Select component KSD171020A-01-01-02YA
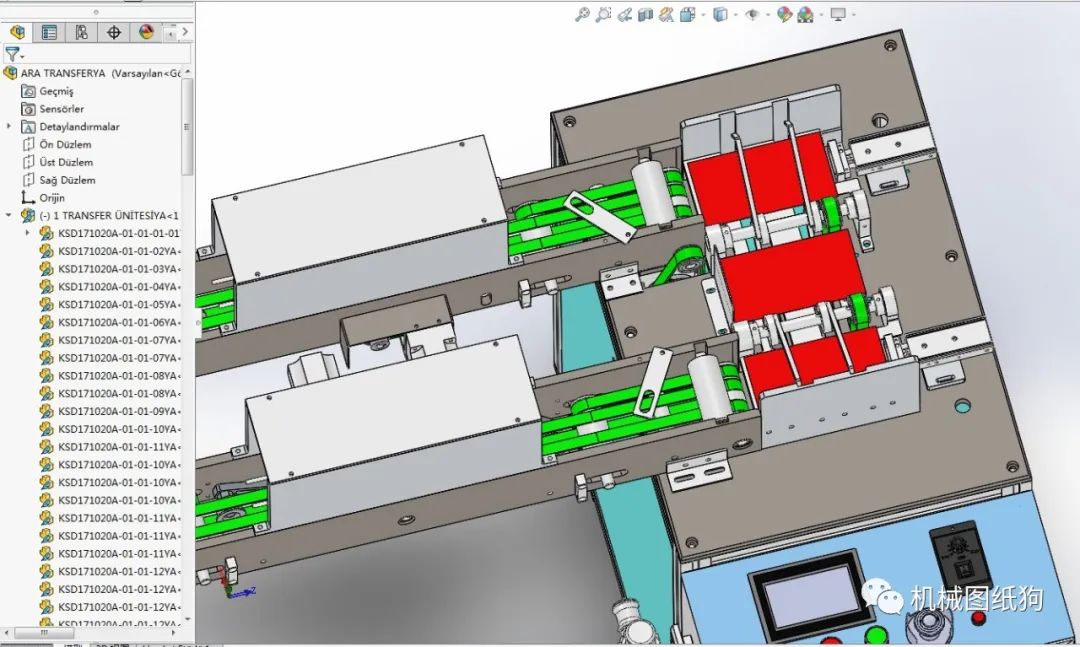The width and height of the screenshot is (1080, 647). pyautogui.click(x=110, y=251)
